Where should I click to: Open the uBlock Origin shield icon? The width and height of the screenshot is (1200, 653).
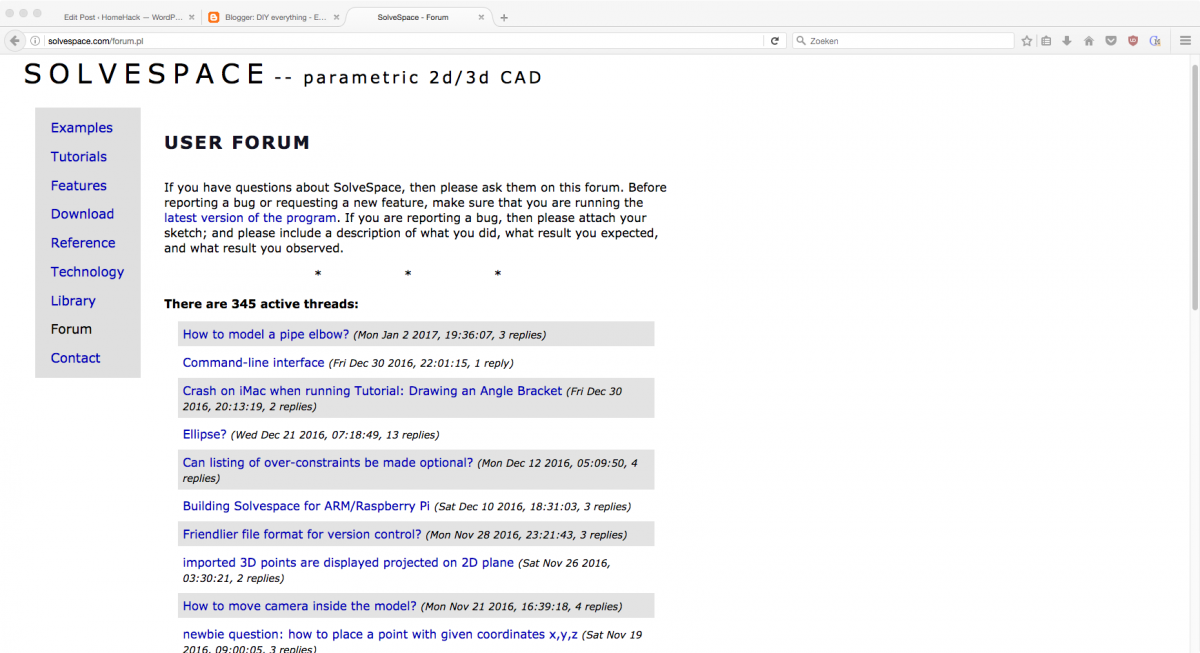[x=1133, y=41]
